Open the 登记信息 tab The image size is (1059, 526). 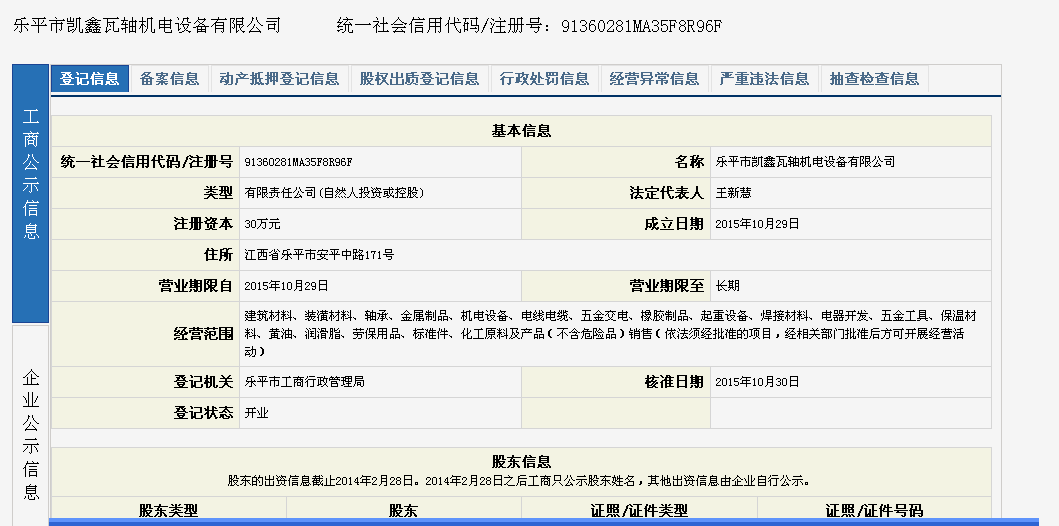(x=89, y=79)
